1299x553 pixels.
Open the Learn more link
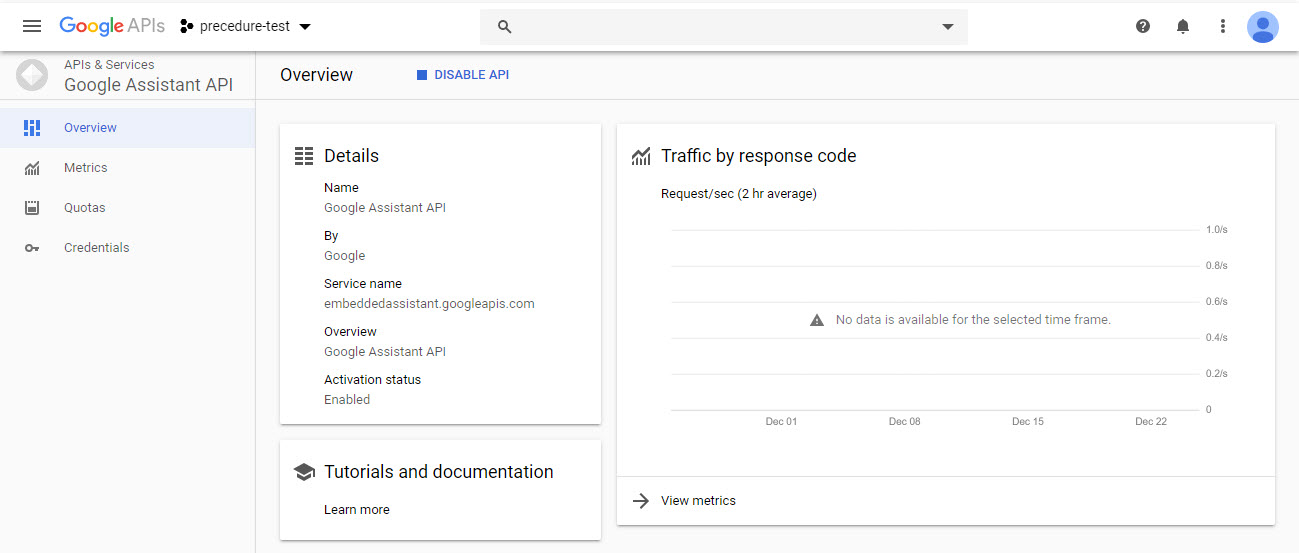357,510
